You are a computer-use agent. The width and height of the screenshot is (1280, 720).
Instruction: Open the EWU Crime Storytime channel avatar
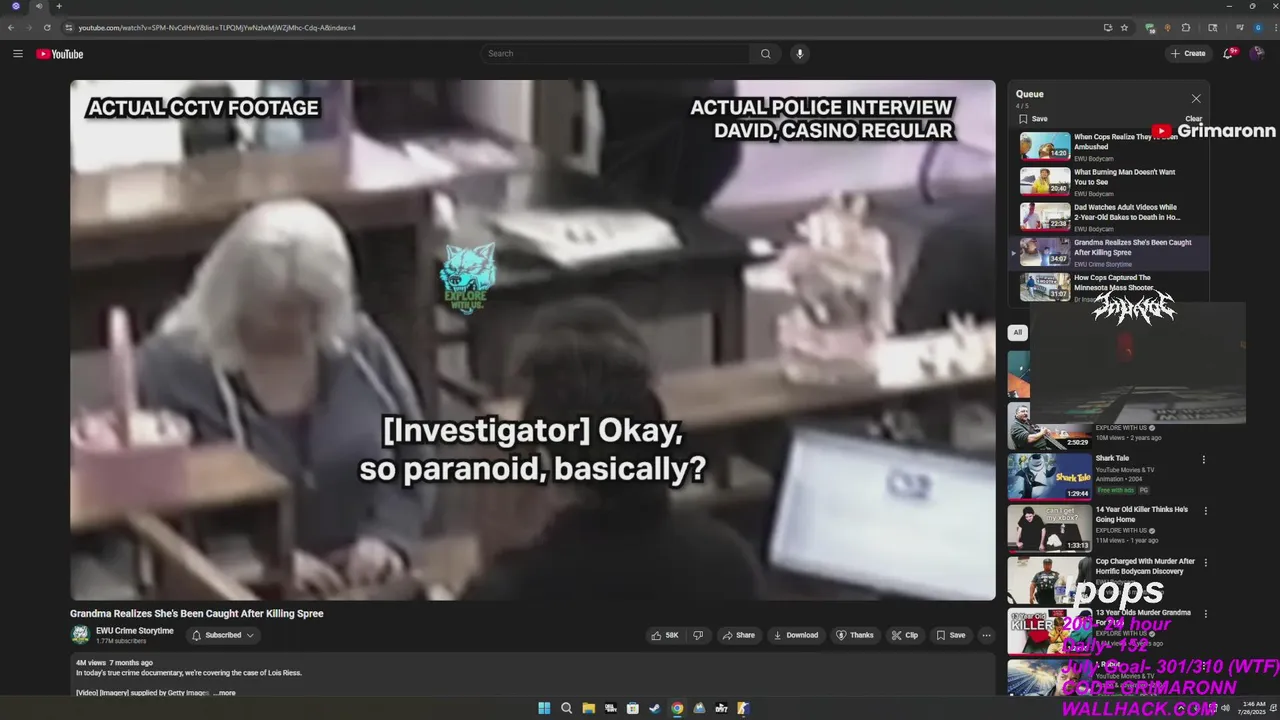80,635
